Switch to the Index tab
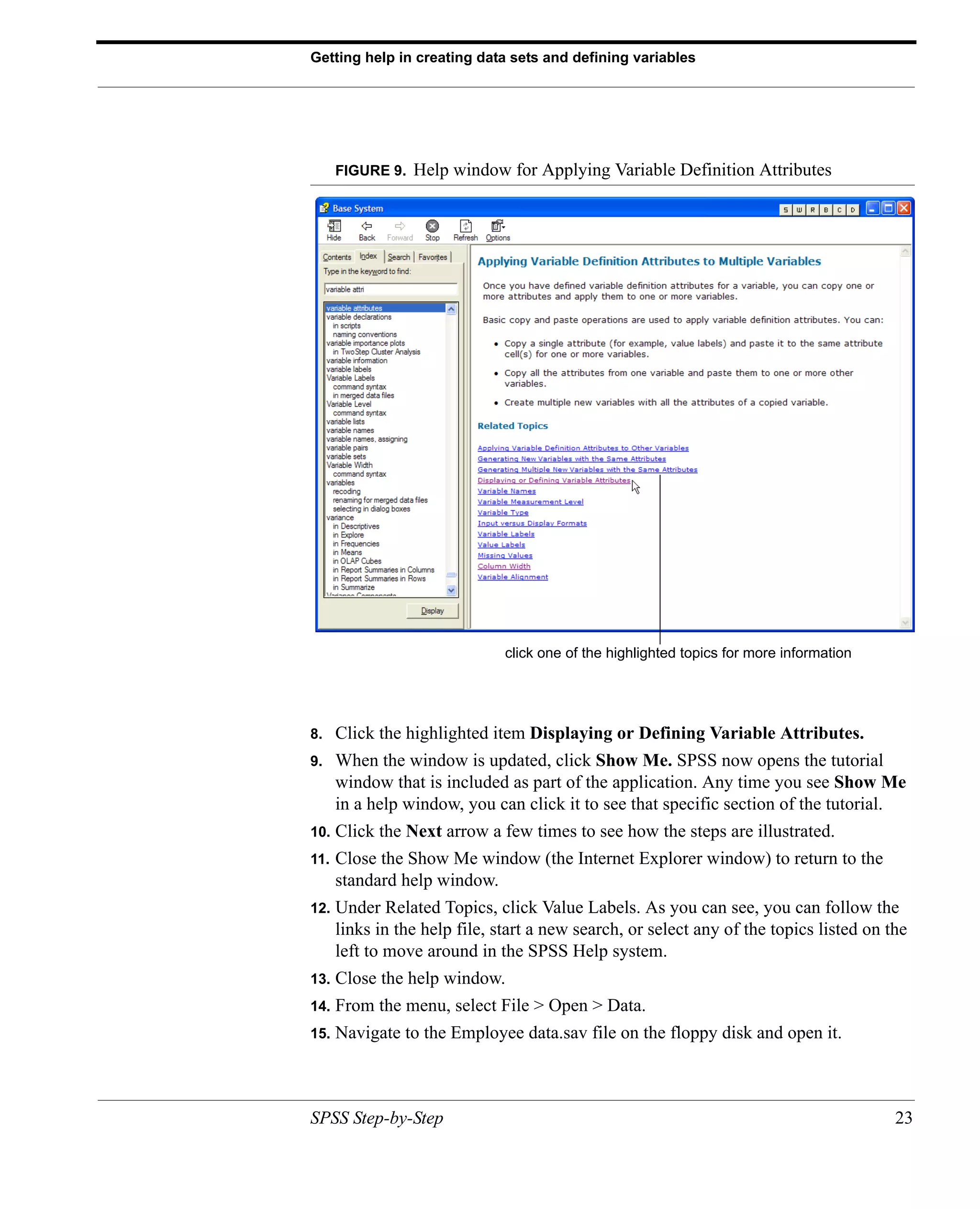This screenshot has height=1209, width=980. point(368,256)
